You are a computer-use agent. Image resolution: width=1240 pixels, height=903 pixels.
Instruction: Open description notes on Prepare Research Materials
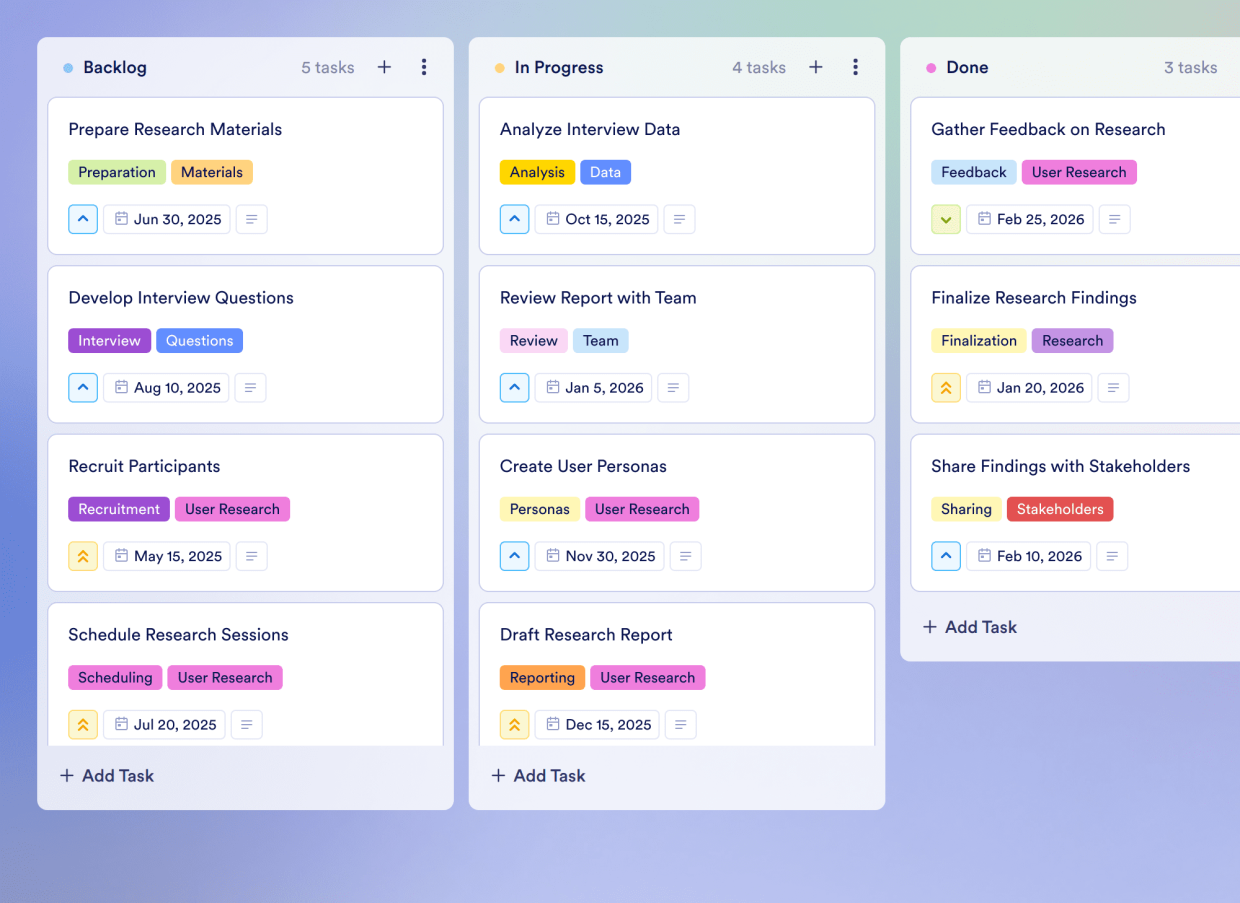pyautogui.click(x=251, y=219)
